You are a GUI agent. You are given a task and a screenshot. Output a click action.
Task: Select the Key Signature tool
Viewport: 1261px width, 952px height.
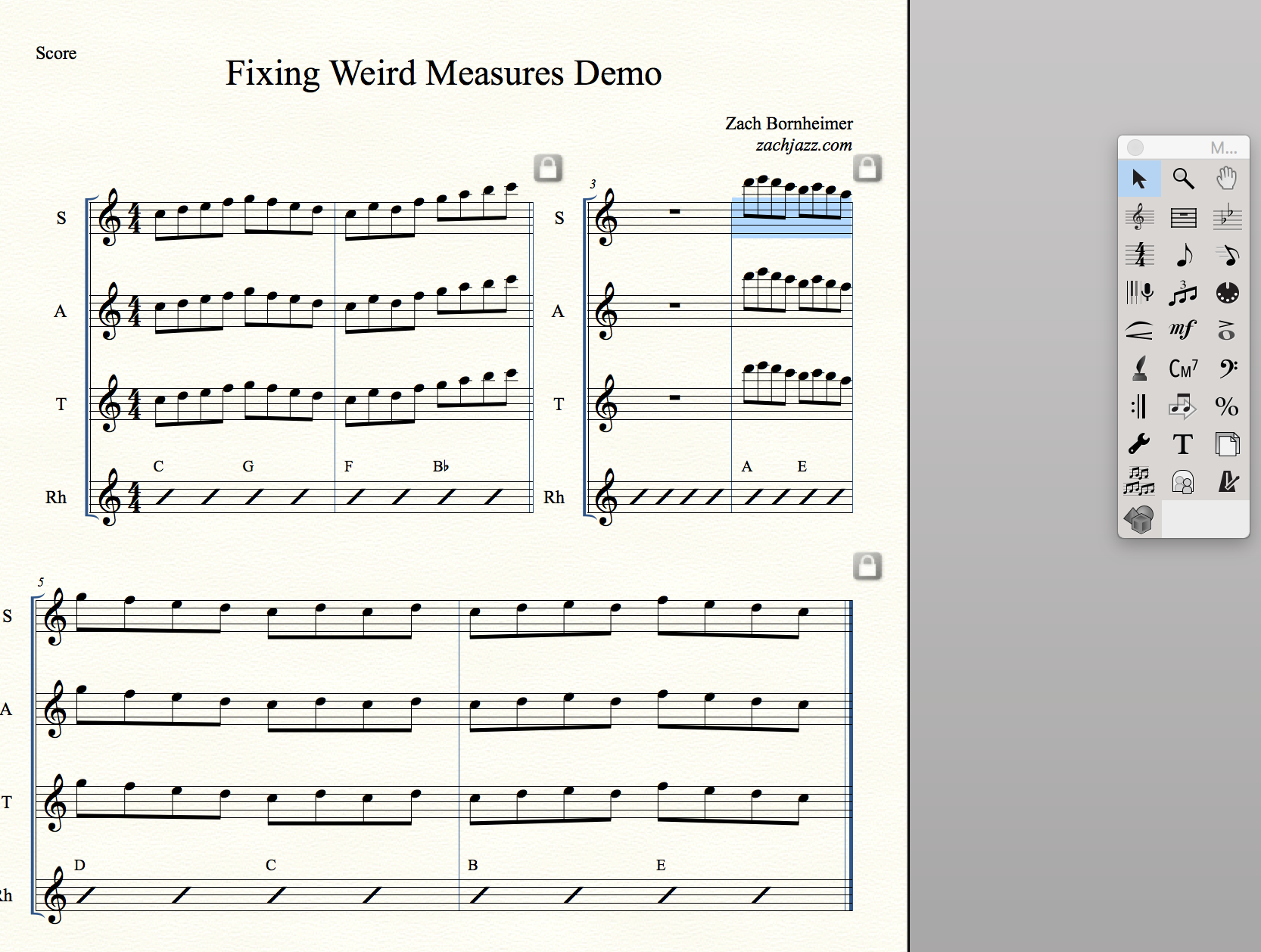(1226, 217)
